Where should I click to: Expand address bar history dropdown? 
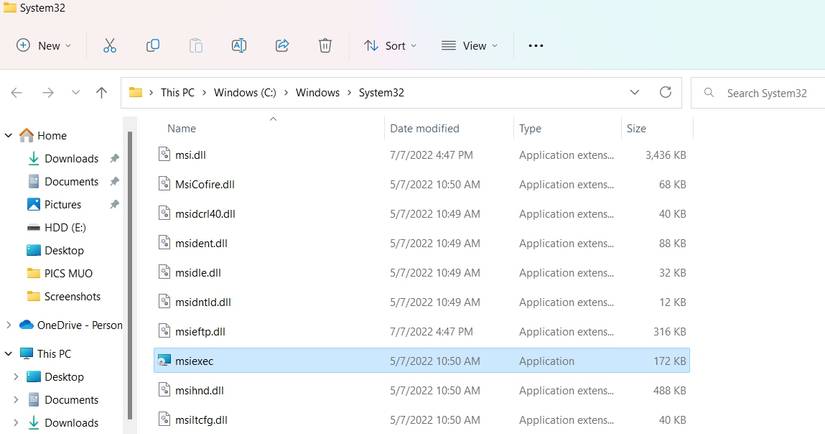pos(635,93)
